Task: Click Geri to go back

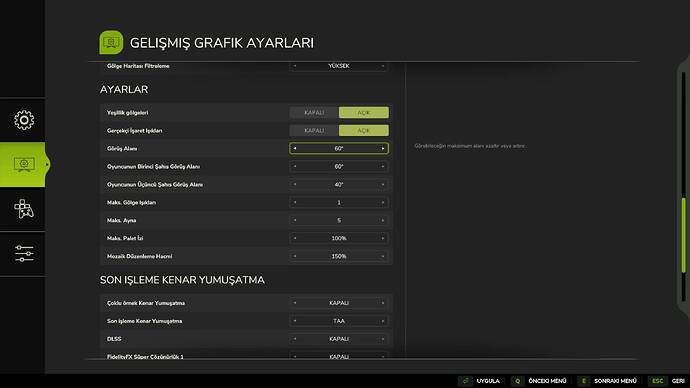Action: click(678, 381)
